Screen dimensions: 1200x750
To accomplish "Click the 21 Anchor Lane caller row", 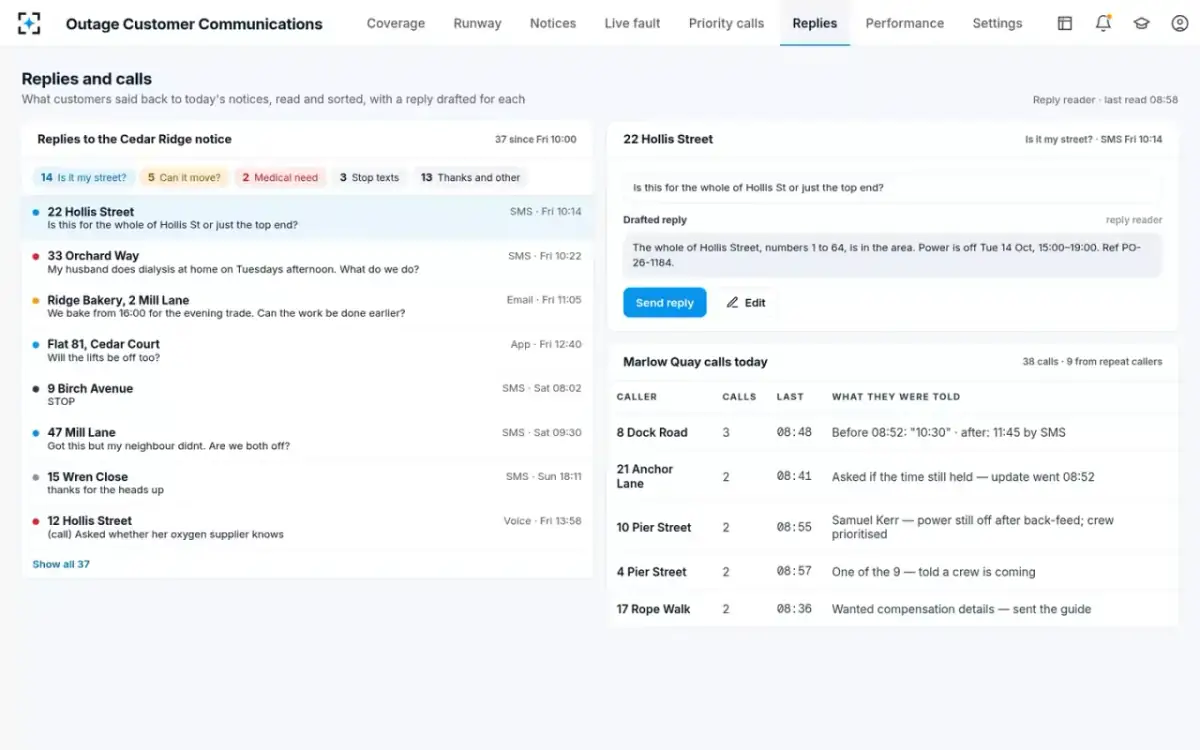I will 892,476.
